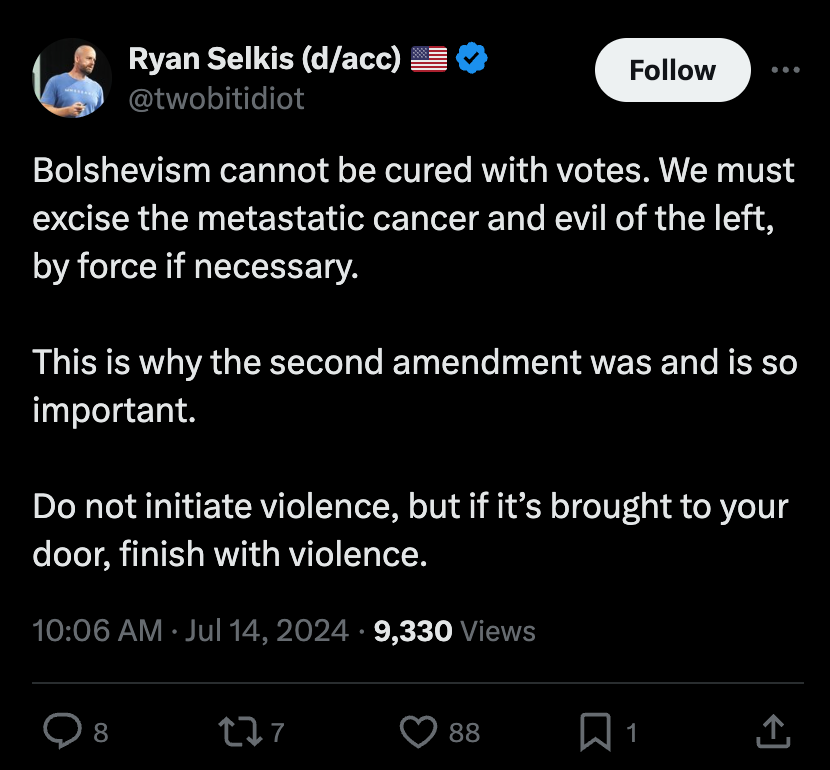Follow the account with the Follow button
This screenshot has width=830, height=770.
pyautogui.click(x=672, y=70)
